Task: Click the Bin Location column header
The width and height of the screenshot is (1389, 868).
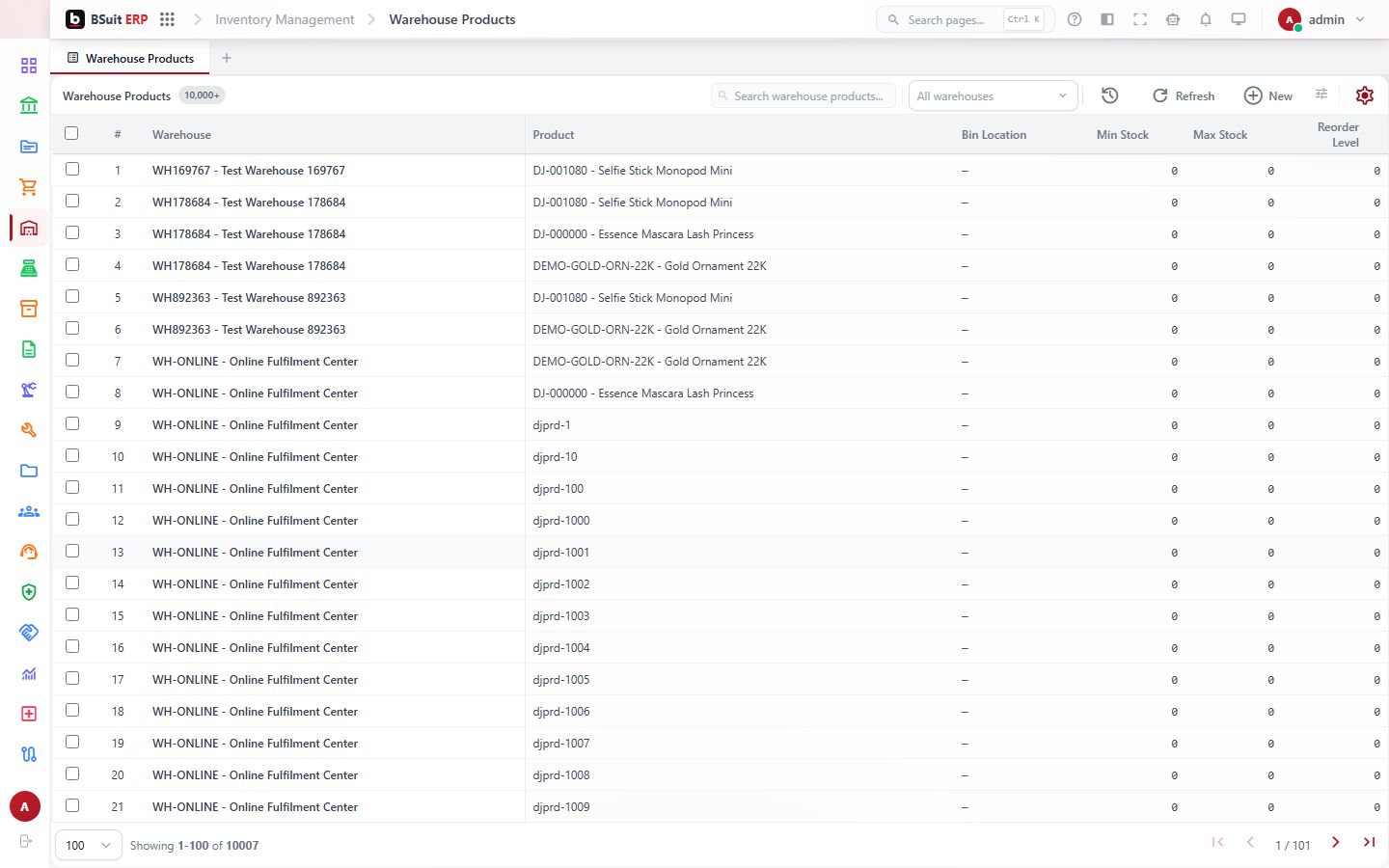Action: point(994,135)
